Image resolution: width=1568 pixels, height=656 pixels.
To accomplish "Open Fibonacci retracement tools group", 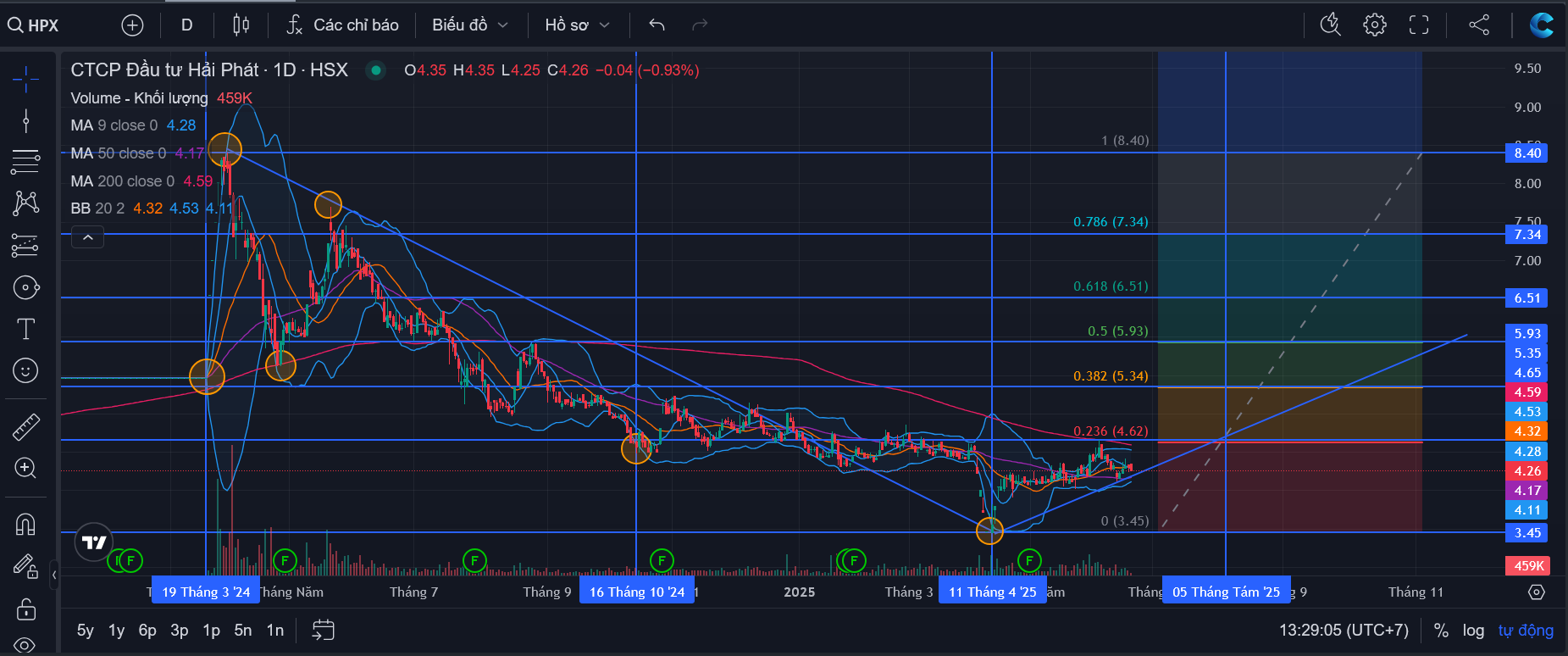I will coord(25,162).
